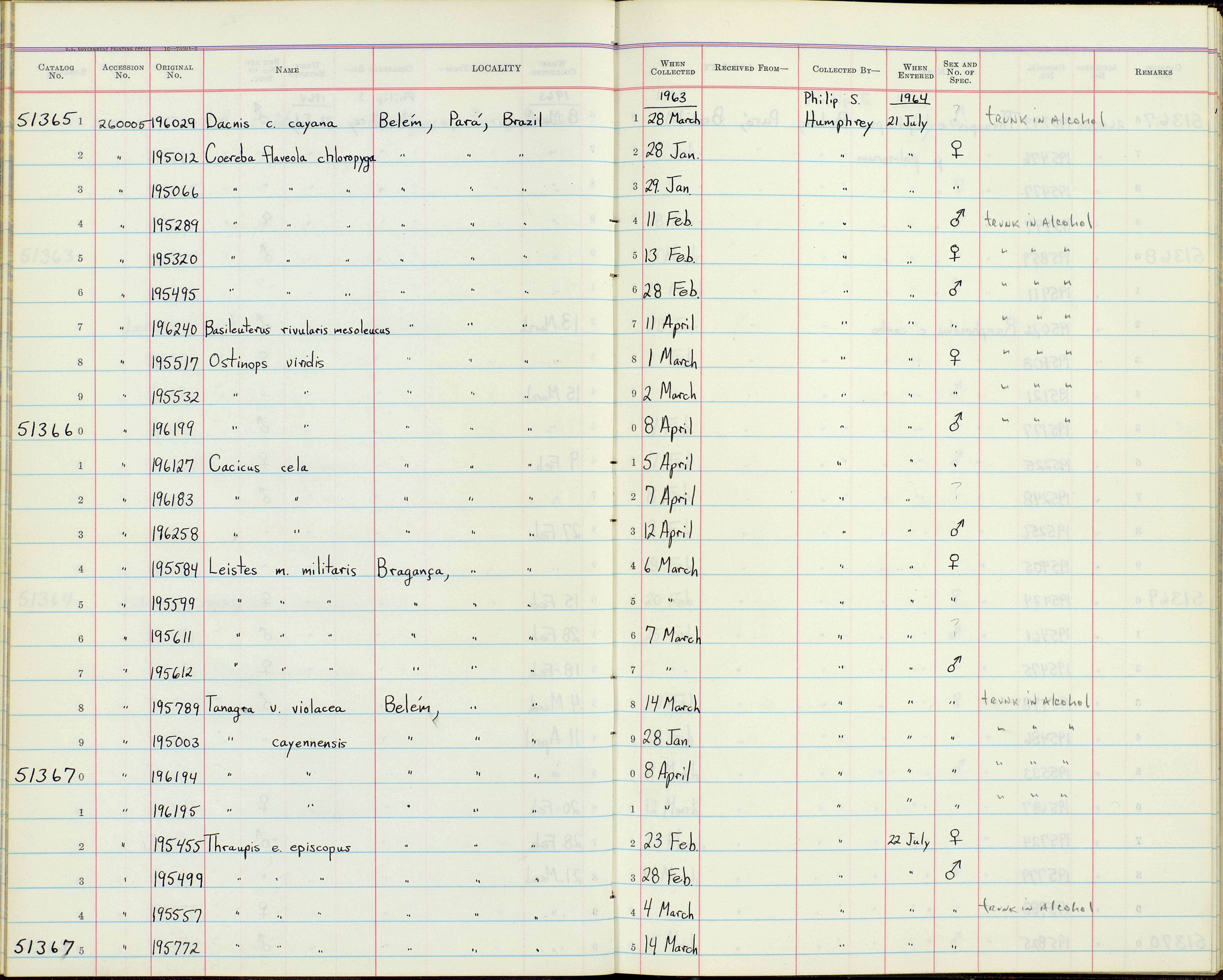This screenshot has width=1223, height=980.
Task: Click the 'When Entered' column header
Action: (915, 72)
